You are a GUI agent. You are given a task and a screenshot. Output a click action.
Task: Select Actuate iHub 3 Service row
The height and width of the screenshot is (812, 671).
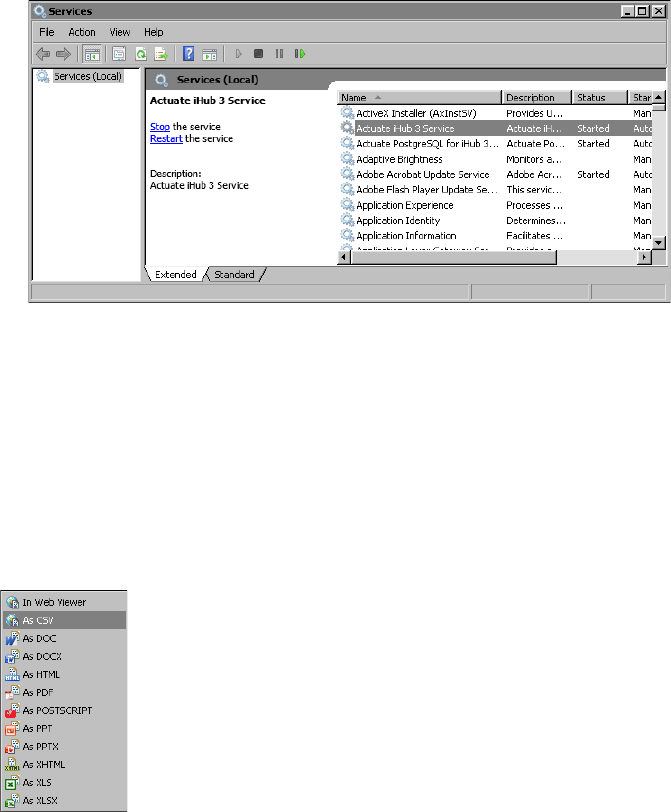495,128
